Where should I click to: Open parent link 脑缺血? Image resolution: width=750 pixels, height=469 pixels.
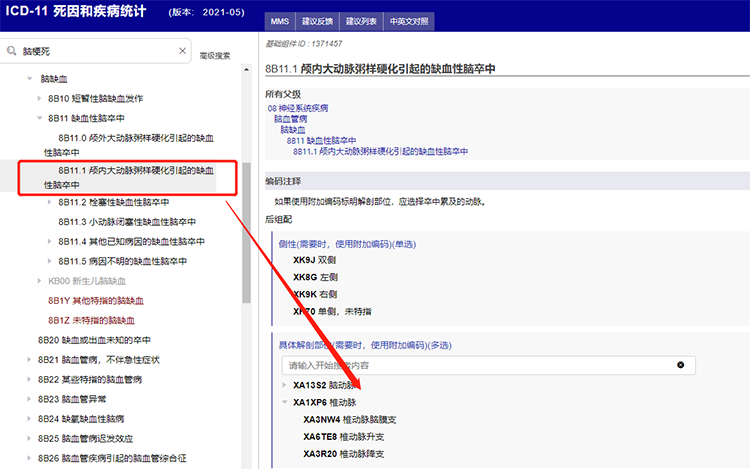click(x=293, y=130)
